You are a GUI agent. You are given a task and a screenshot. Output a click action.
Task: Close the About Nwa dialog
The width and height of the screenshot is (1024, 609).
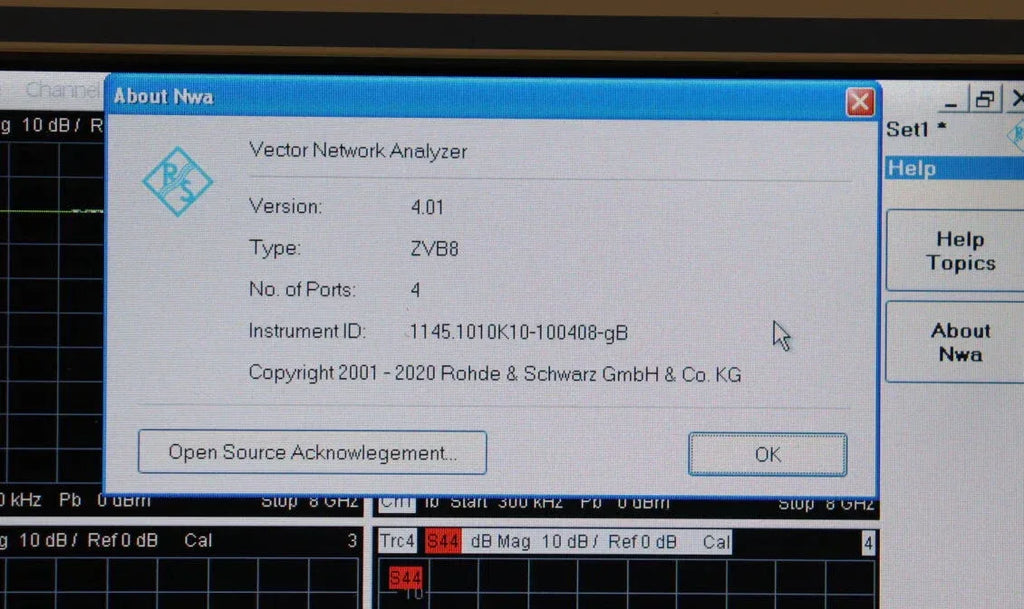pyautogui.click(x=859, y=102)
